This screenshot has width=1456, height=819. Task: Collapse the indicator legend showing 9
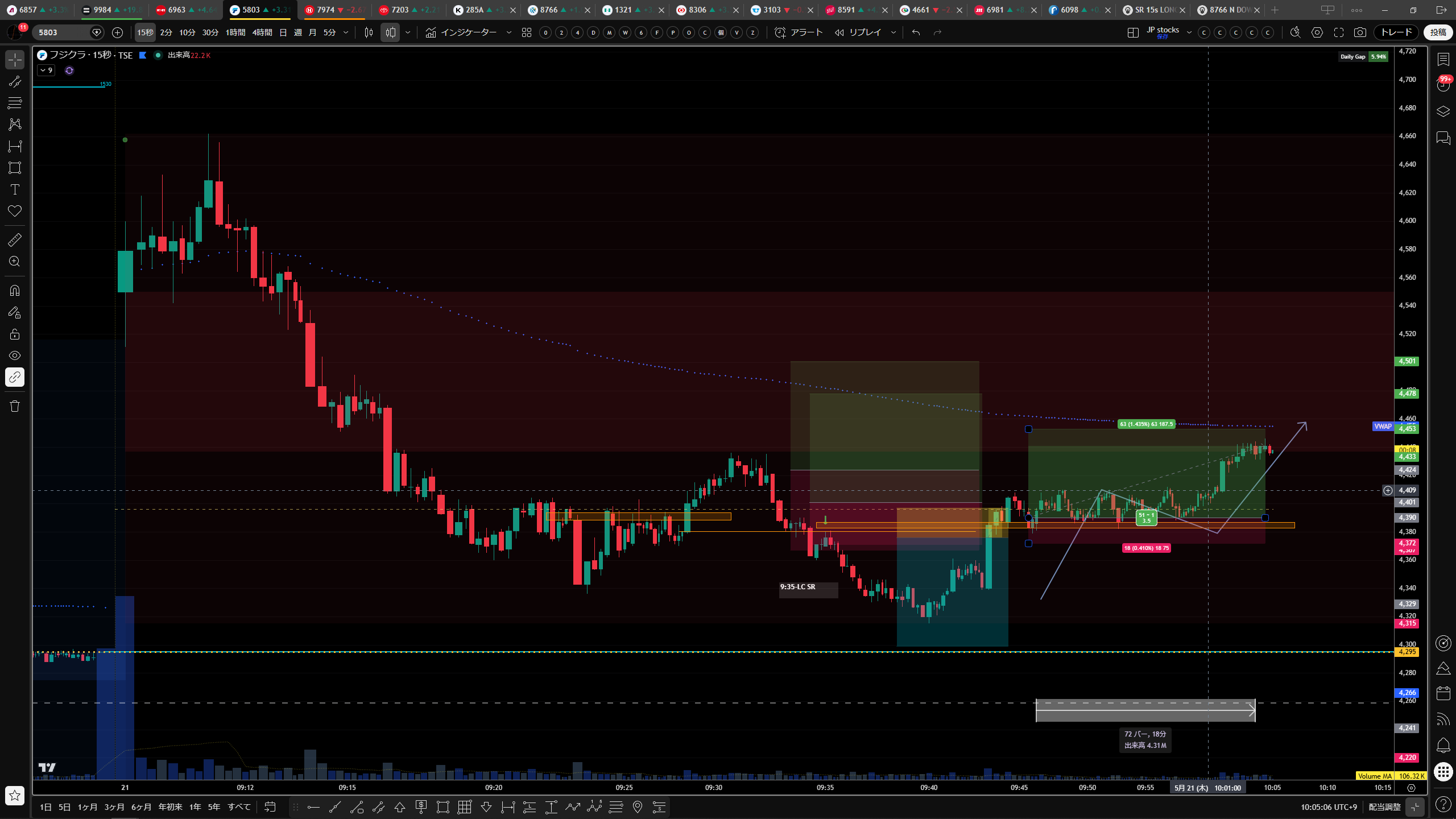[46, 71]
